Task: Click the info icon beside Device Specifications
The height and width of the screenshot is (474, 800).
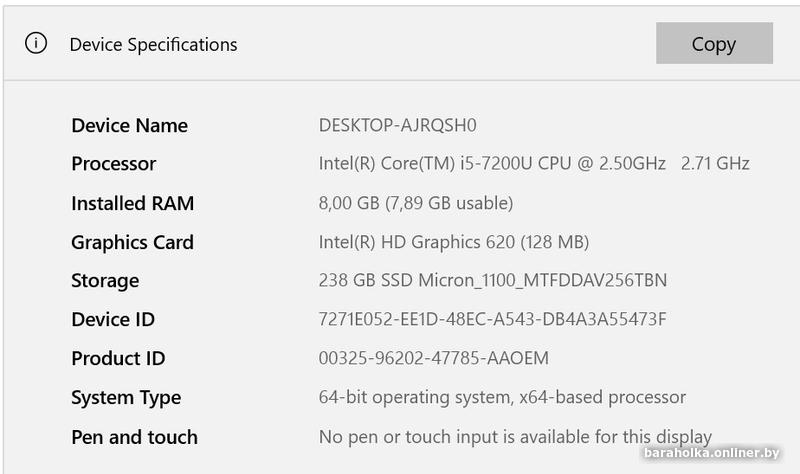Action: tap(36, 43)
